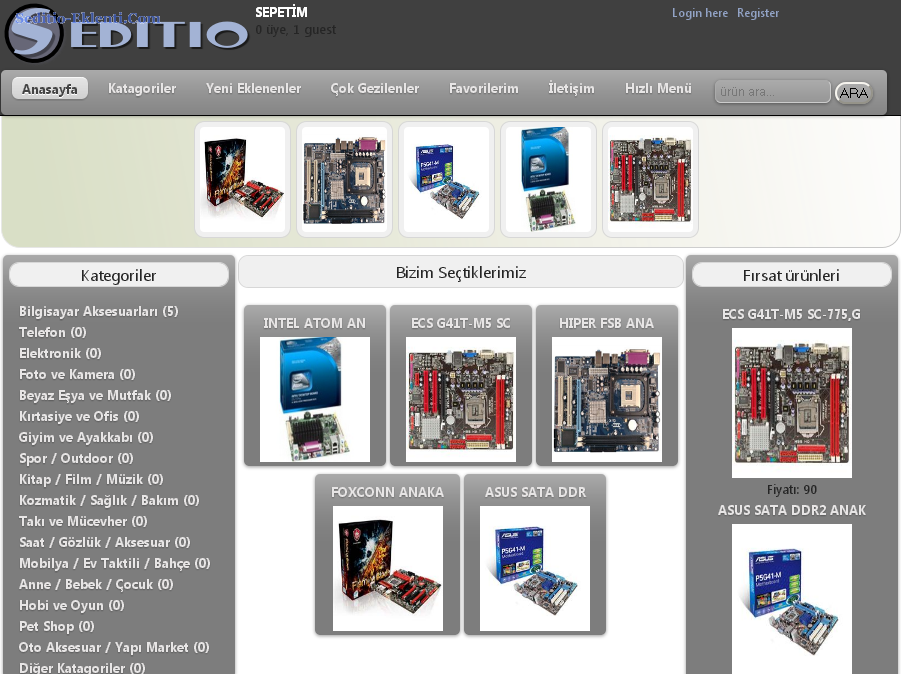Open Çok Gezilenler page
The height and width of the screenshot is (677, 901).
(x=375, y=89)
